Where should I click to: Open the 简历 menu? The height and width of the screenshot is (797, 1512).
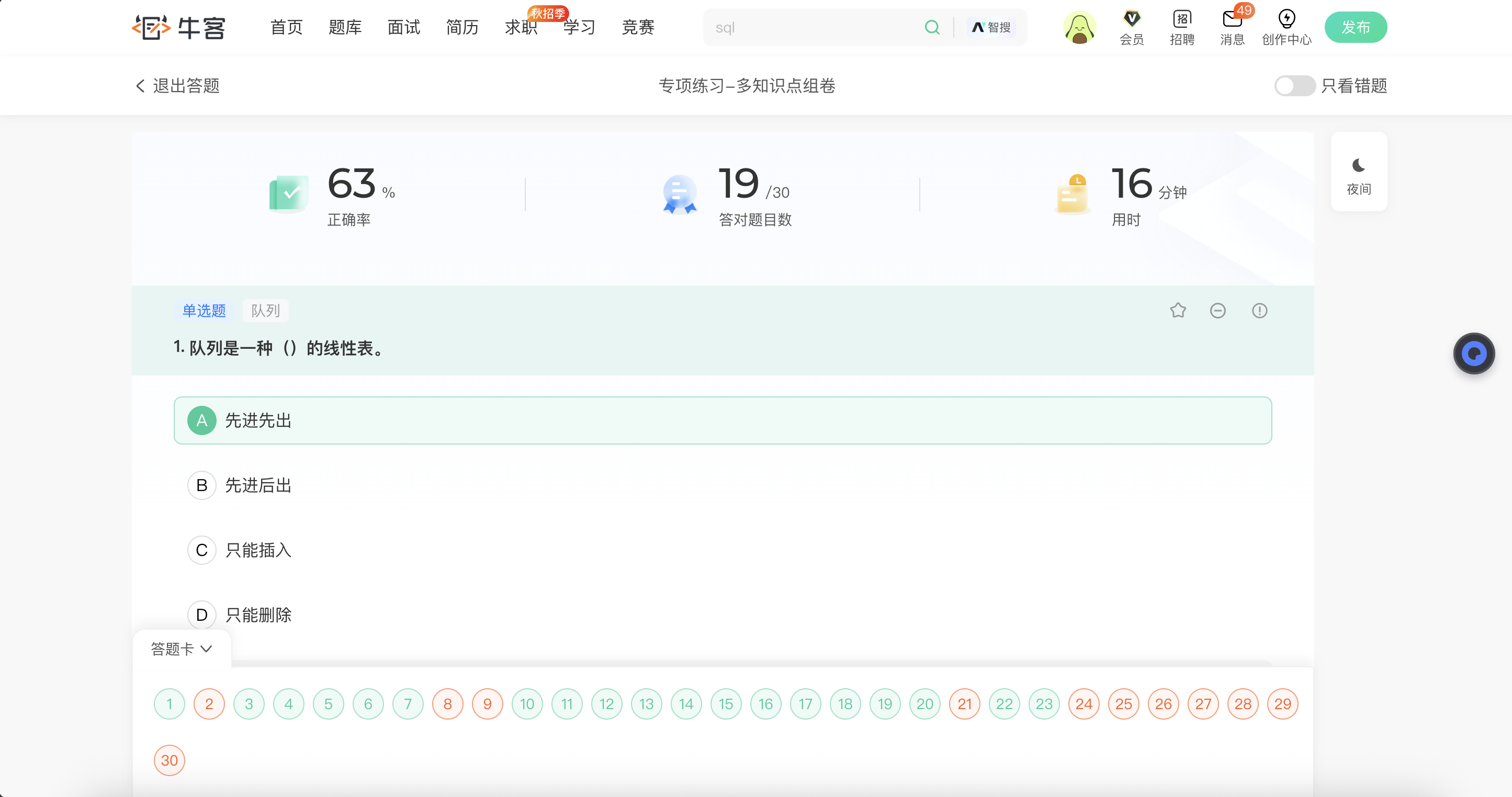(x=462, y=28)
